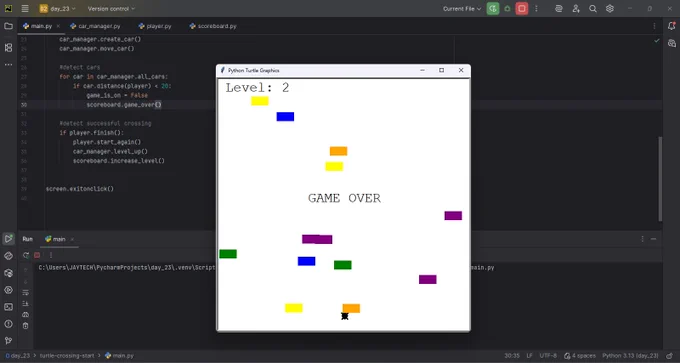Open the Git version control tool window icon

pyautogui.click(x=8, y=340)
